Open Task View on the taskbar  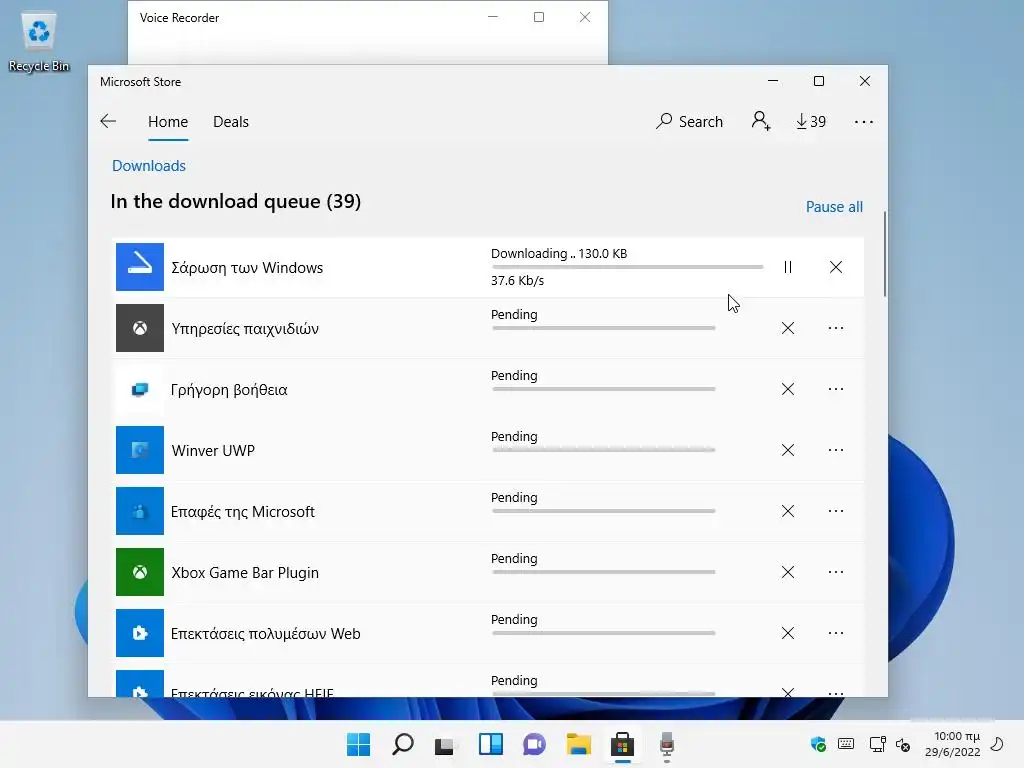pyautogui.click(x=446, y=744)
